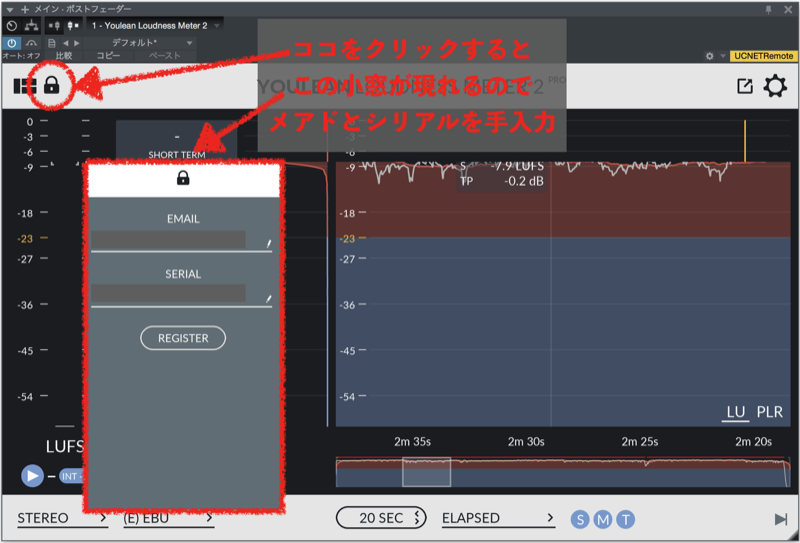Image resolution: width=800 pixels, height=543 pixels.
Task: Click the 2m 35s time label
Action: [412, 442]
